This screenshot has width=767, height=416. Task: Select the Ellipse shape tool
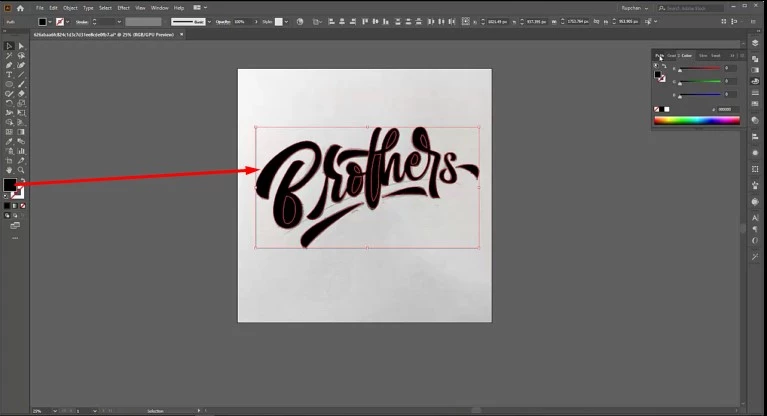pyautogui.click(x=9, y=84)
